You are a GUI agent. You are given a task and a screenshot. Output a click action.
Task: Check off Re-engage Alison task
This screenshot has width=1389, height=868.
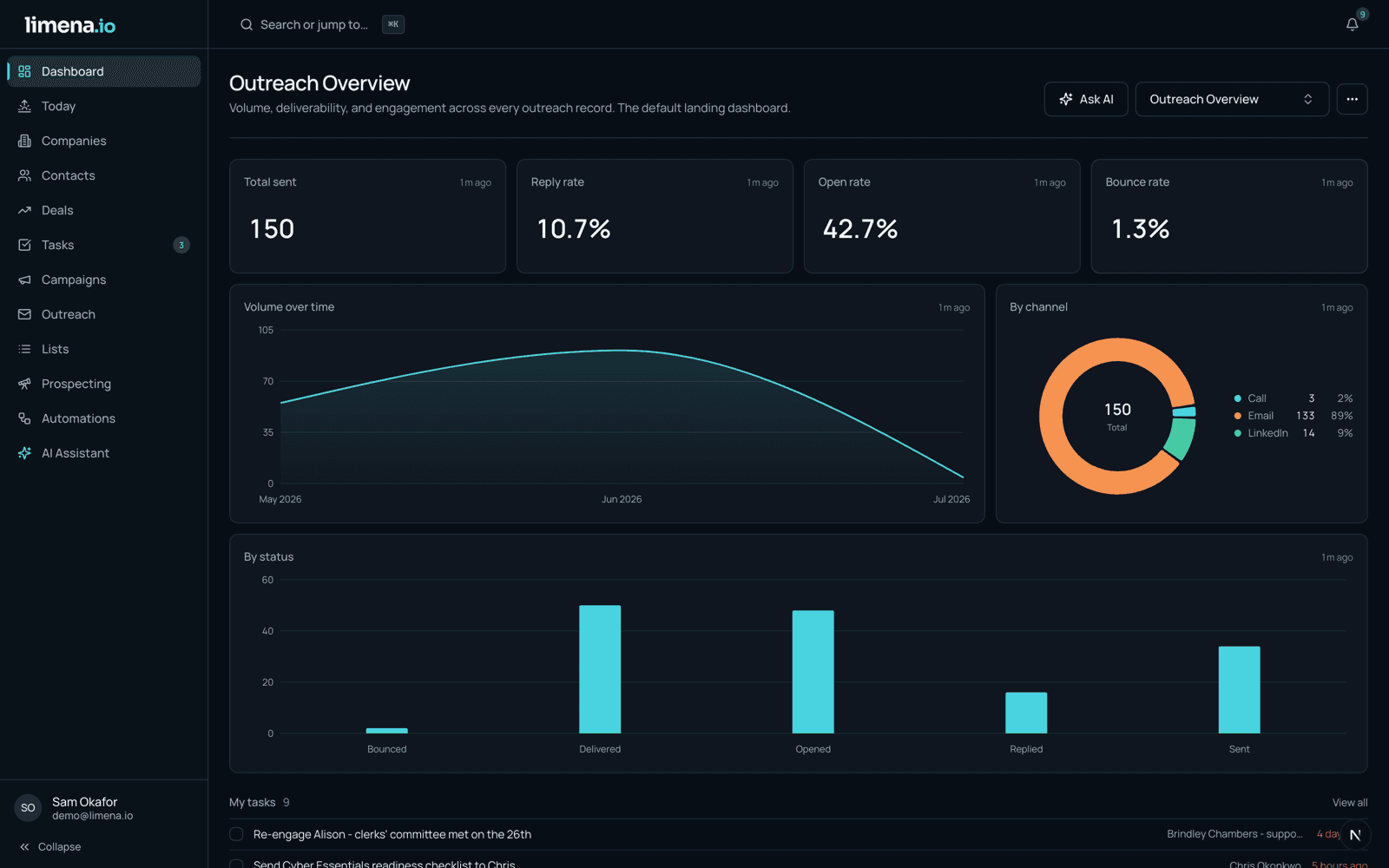236,834
